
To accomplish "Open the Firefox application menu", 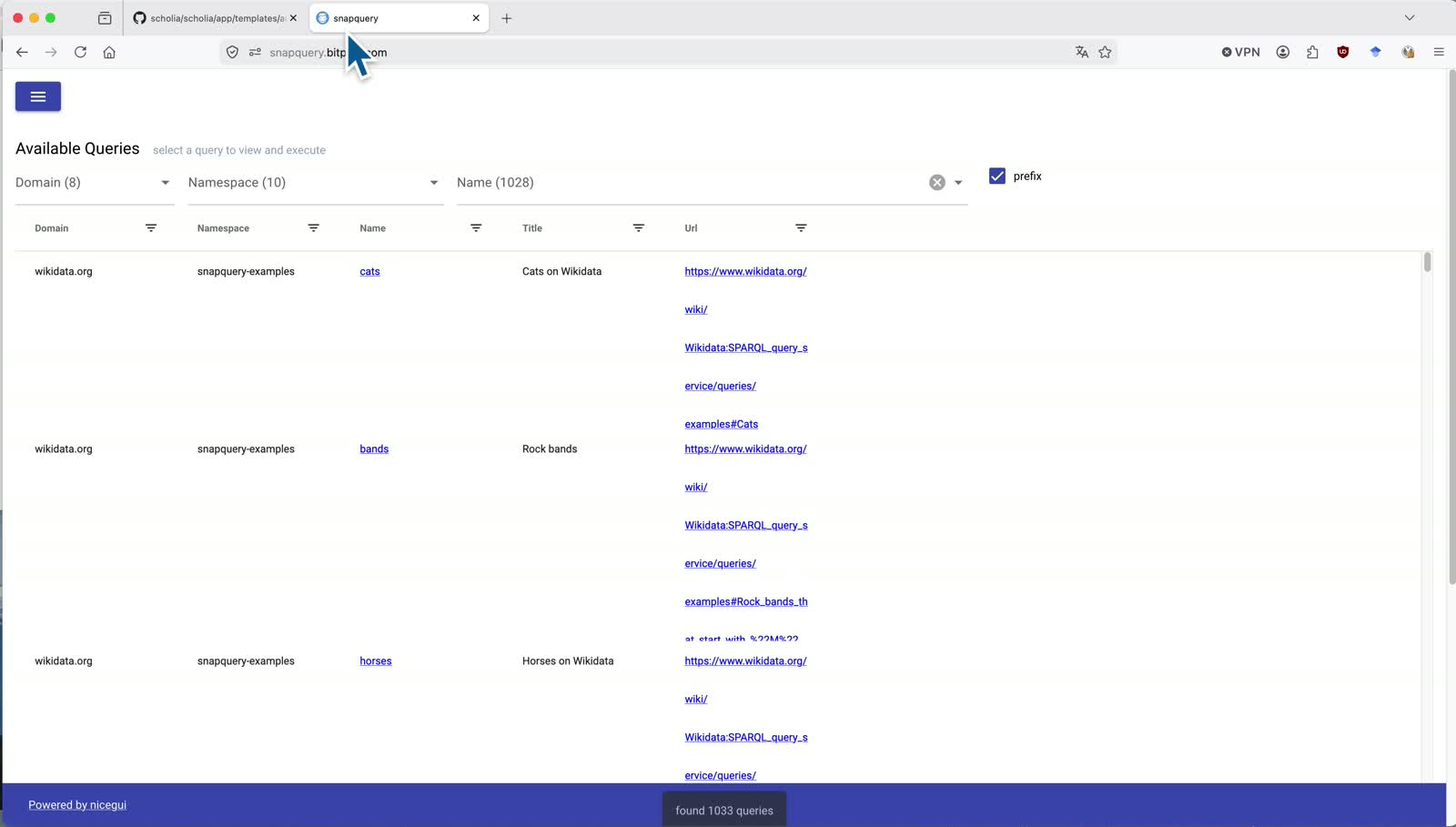I will pos(1439,53).
